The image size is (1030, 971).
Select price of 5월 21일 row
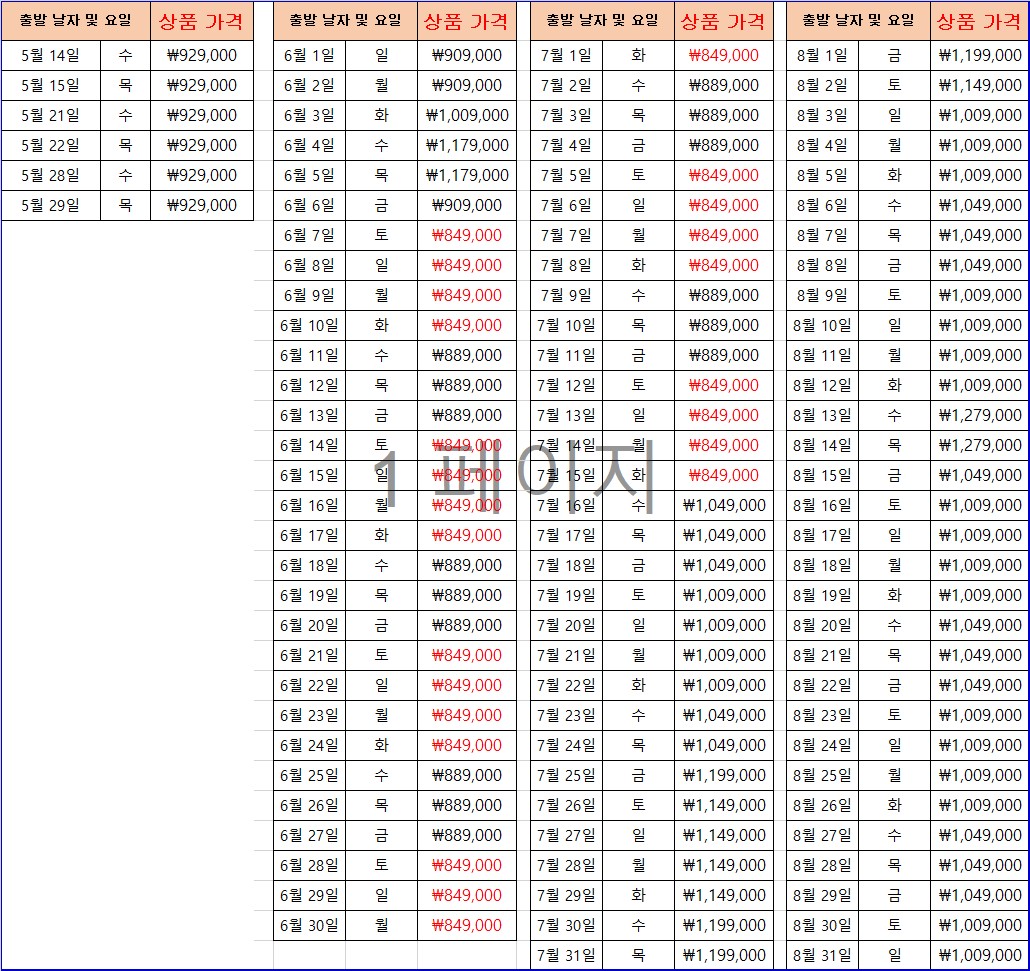(202, 116)
